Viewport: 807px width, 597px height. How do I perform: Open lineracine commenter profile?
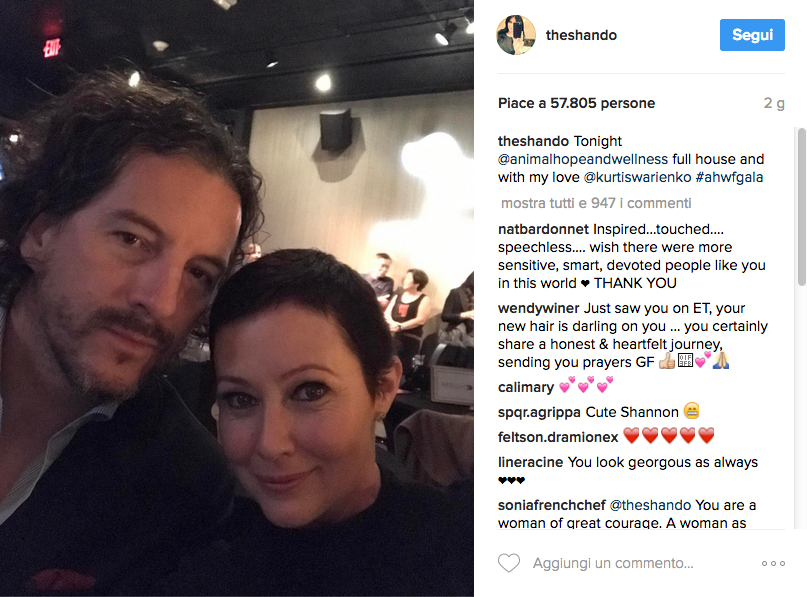point(530,462)
